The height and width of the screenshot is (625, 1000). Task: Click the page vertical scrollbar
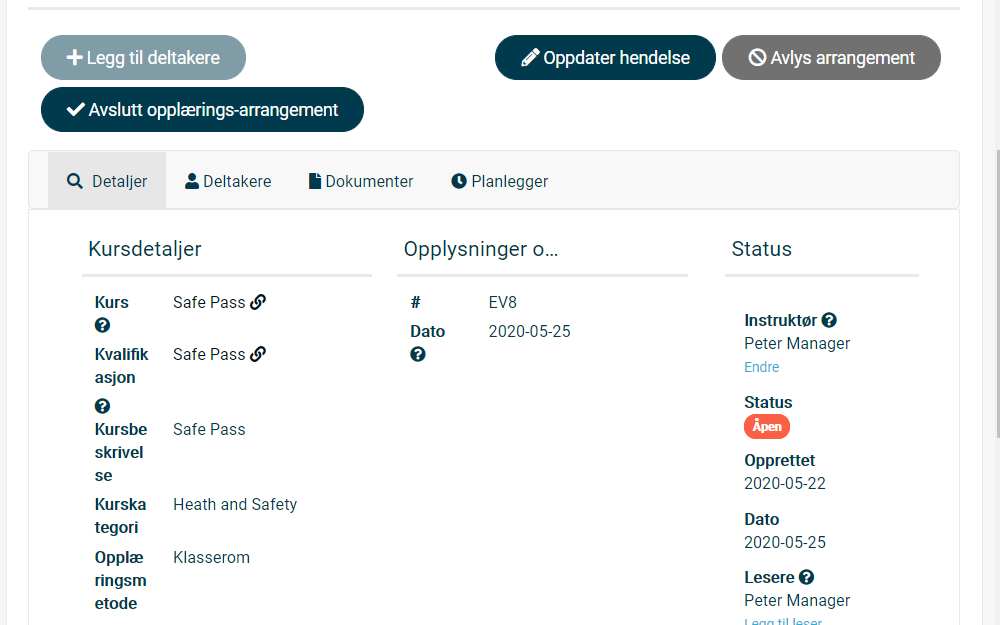pos(999,293)
